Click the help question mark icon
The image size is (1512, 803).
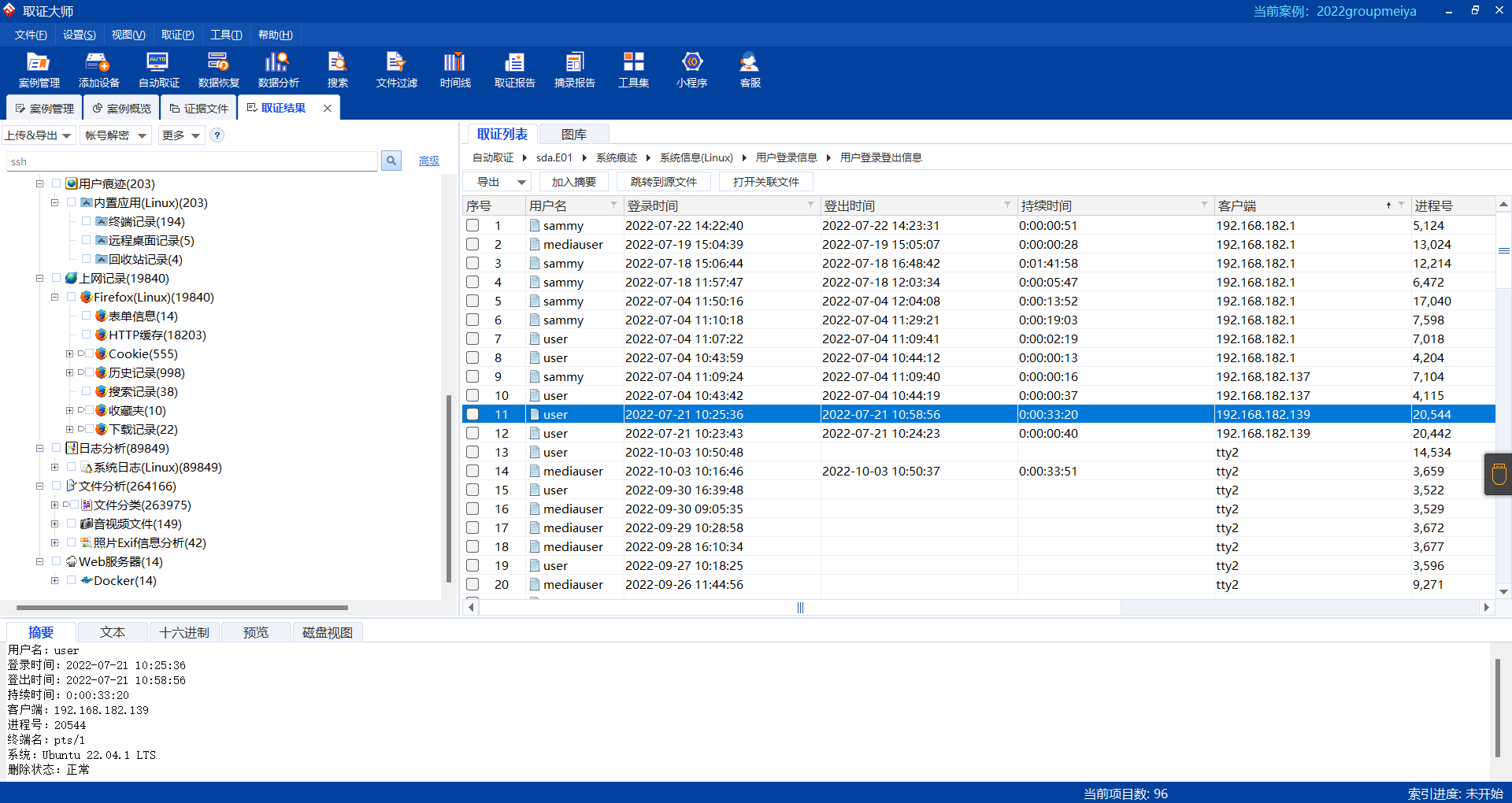click(x=217, y=135)
